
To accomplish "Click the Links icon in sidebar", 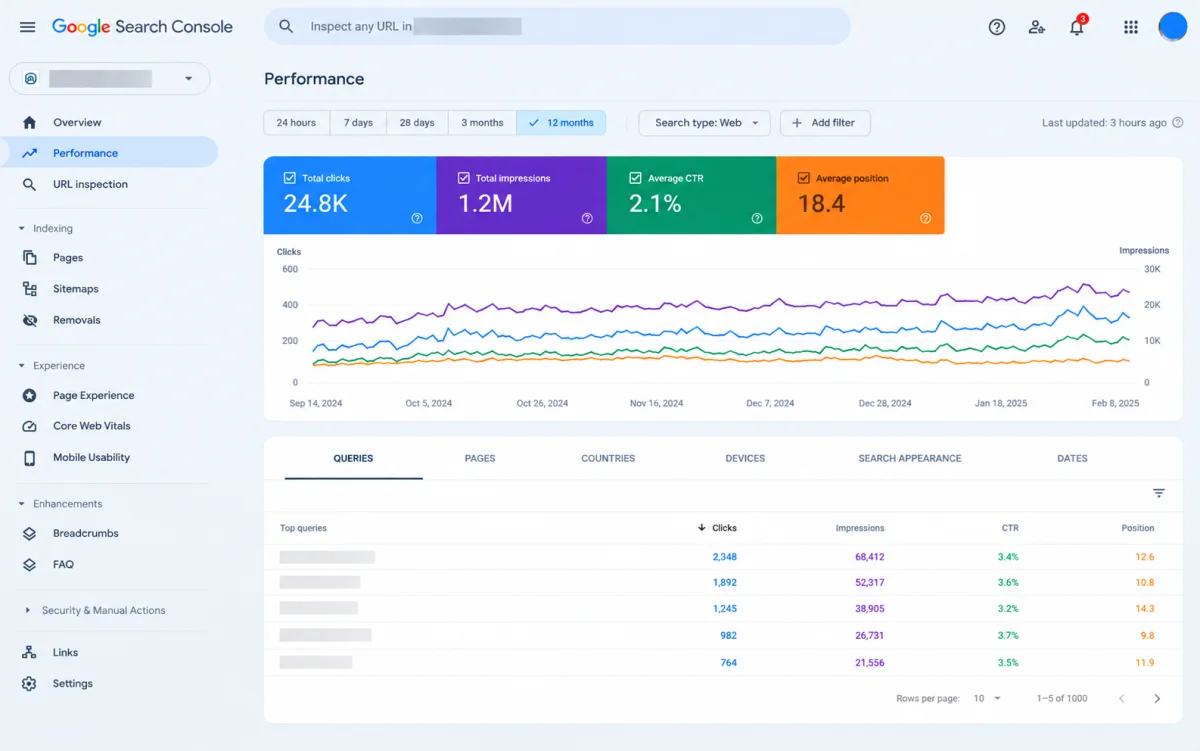I will [29, 652].
